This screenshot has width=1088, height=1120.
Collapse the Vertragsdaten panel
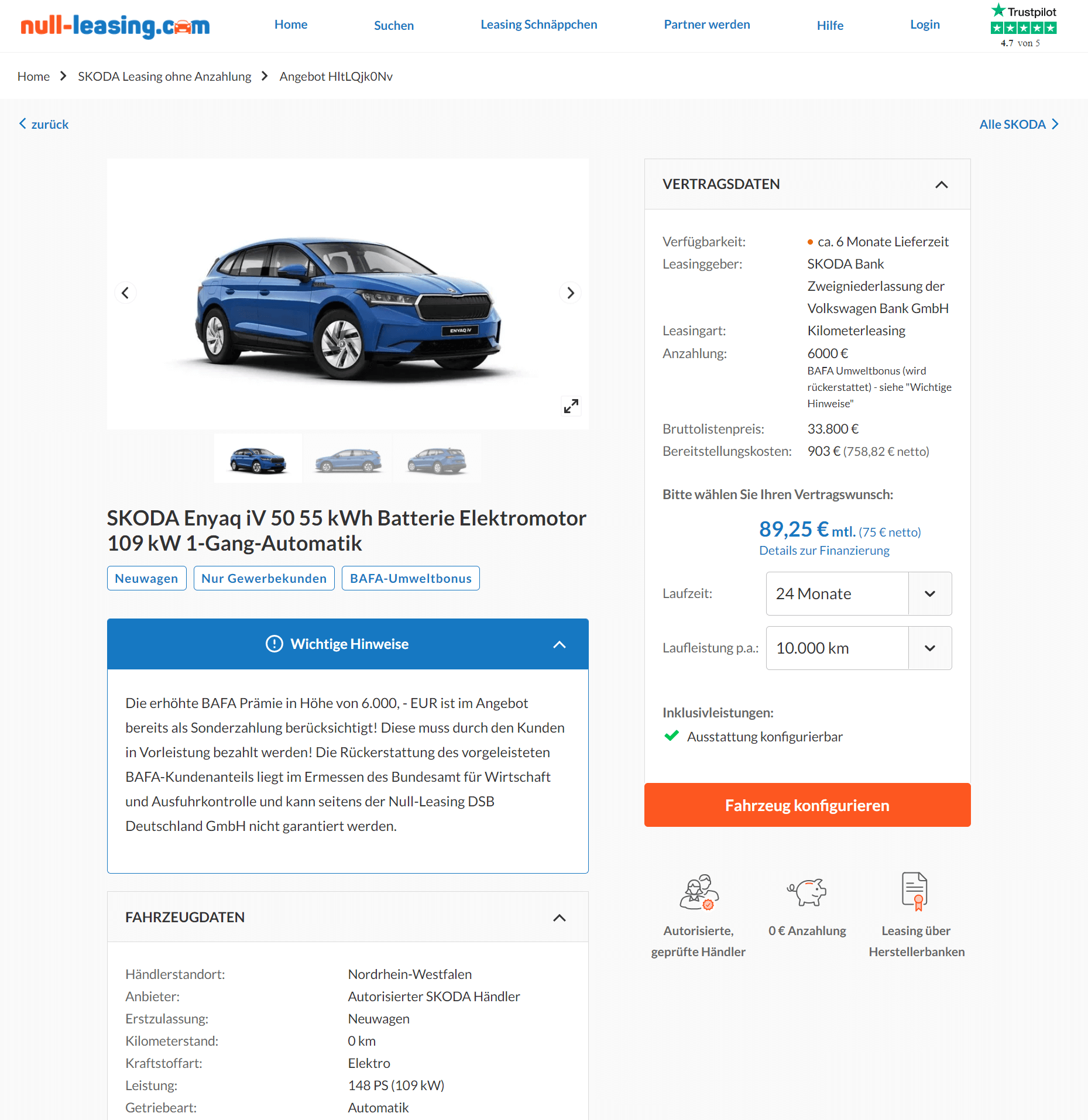point(941,185)
